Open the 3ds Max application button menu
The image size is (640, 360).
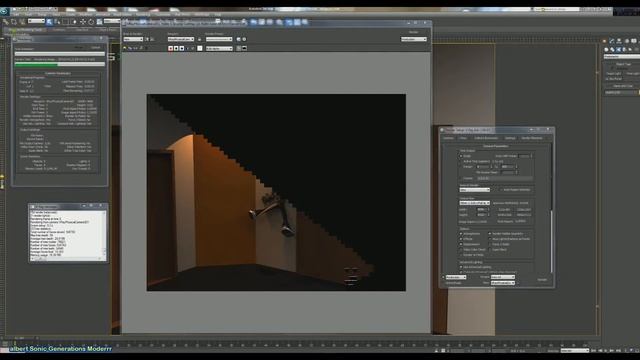(x=4, y=11)
